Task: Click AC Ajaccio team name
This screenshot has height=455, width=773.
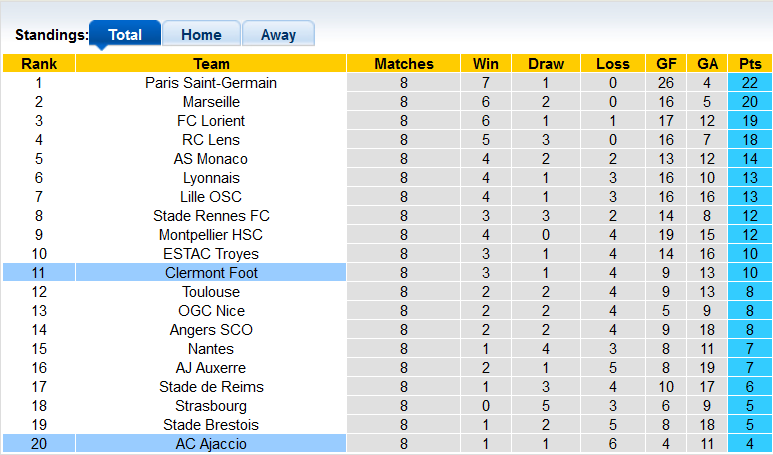Action: pos(211,444)
